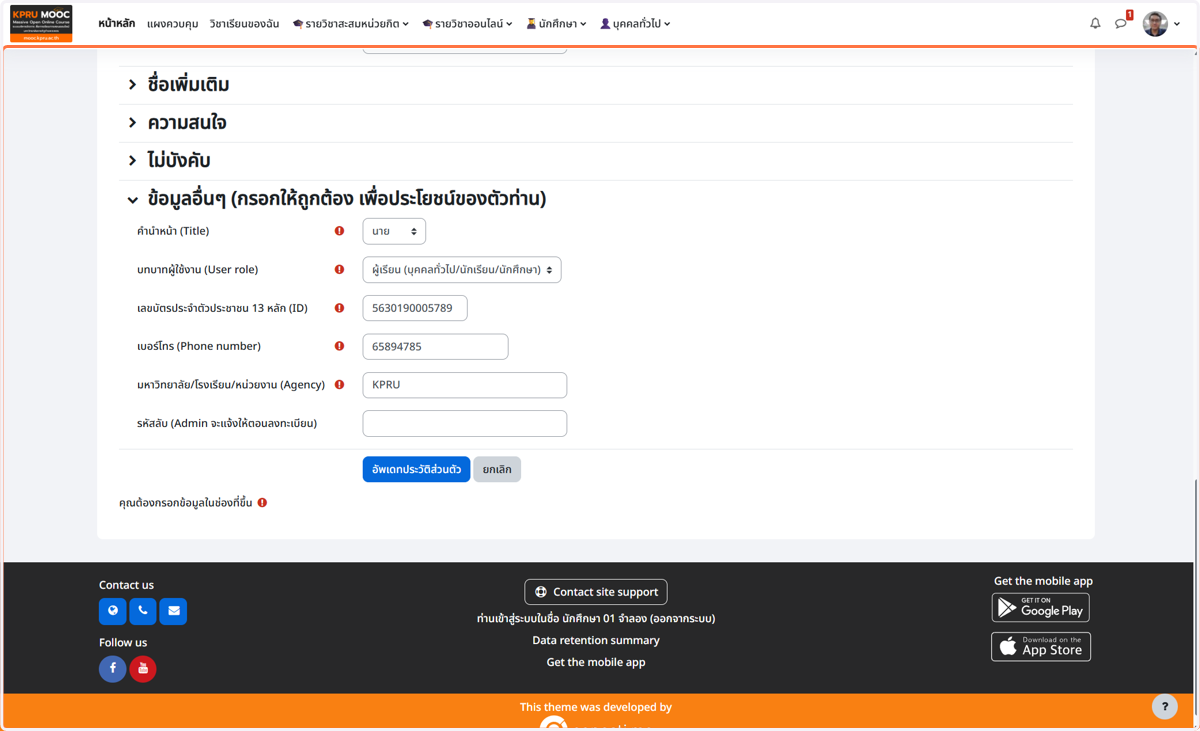
Task: Click required icon next to 13 หลัก (ID) field
Action: [x=339, y=308]
